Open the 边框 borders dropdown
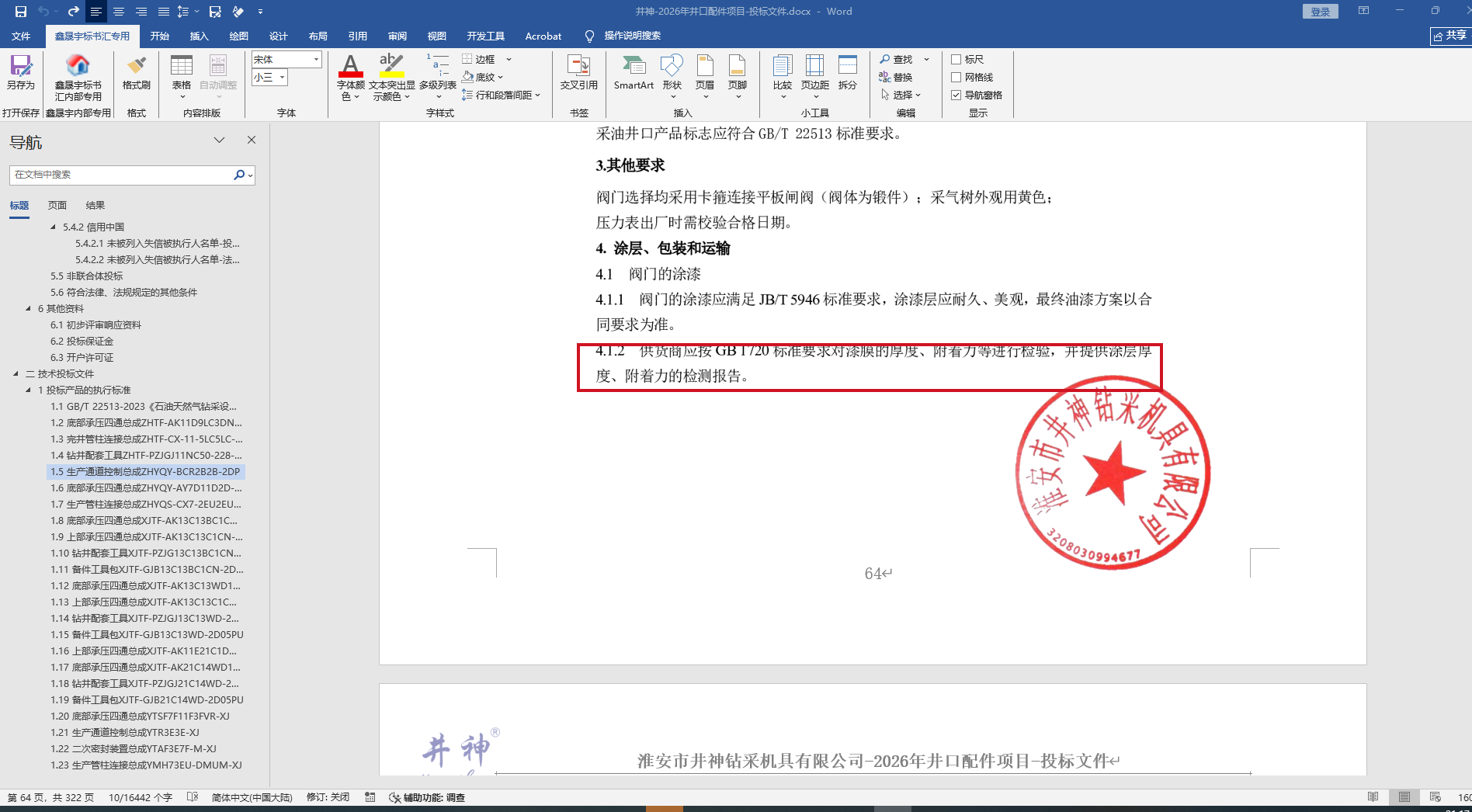Screen dimensions: 1472x812 509,60
